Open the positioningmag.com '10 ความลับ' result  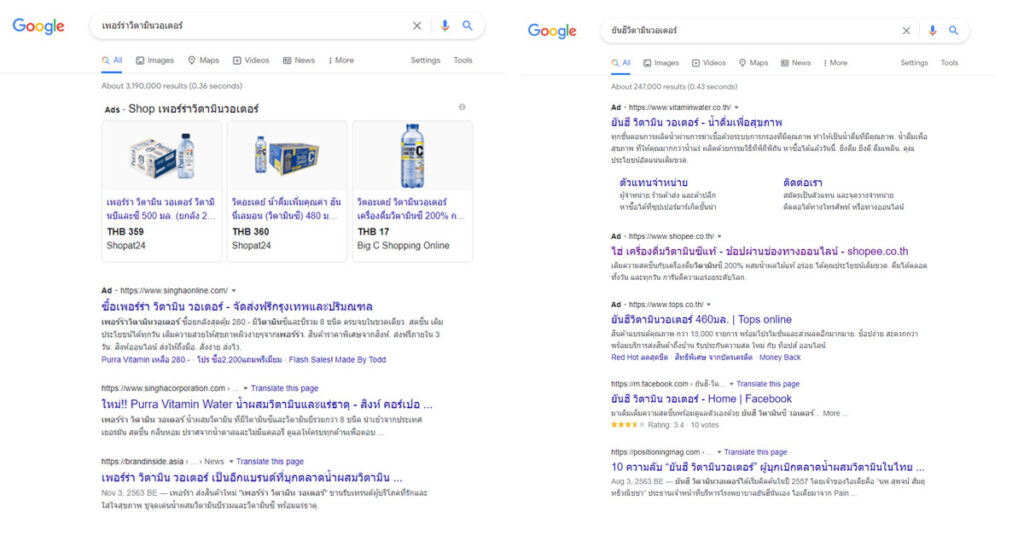pyautogui.click(x=767, y=467)
